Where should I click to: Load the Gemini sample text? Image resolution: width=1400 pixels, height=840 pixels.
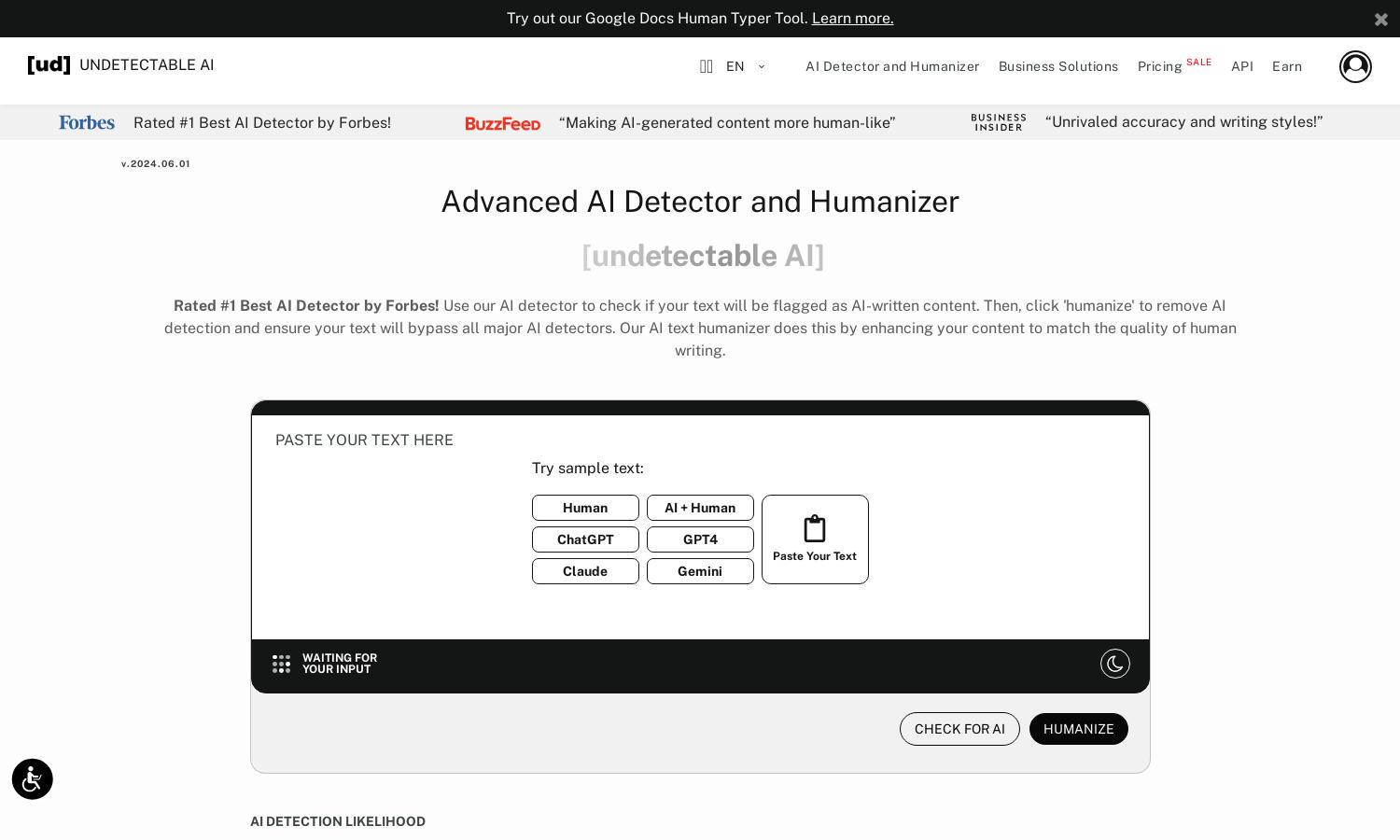pyautogui.click(x=700, y=571)
